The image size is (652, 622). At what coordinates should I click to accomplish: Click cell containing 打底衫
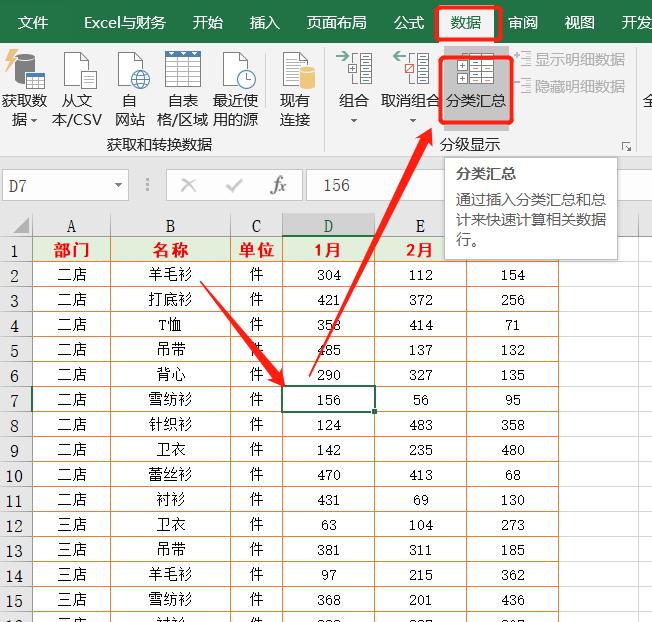tap(170, 299)
